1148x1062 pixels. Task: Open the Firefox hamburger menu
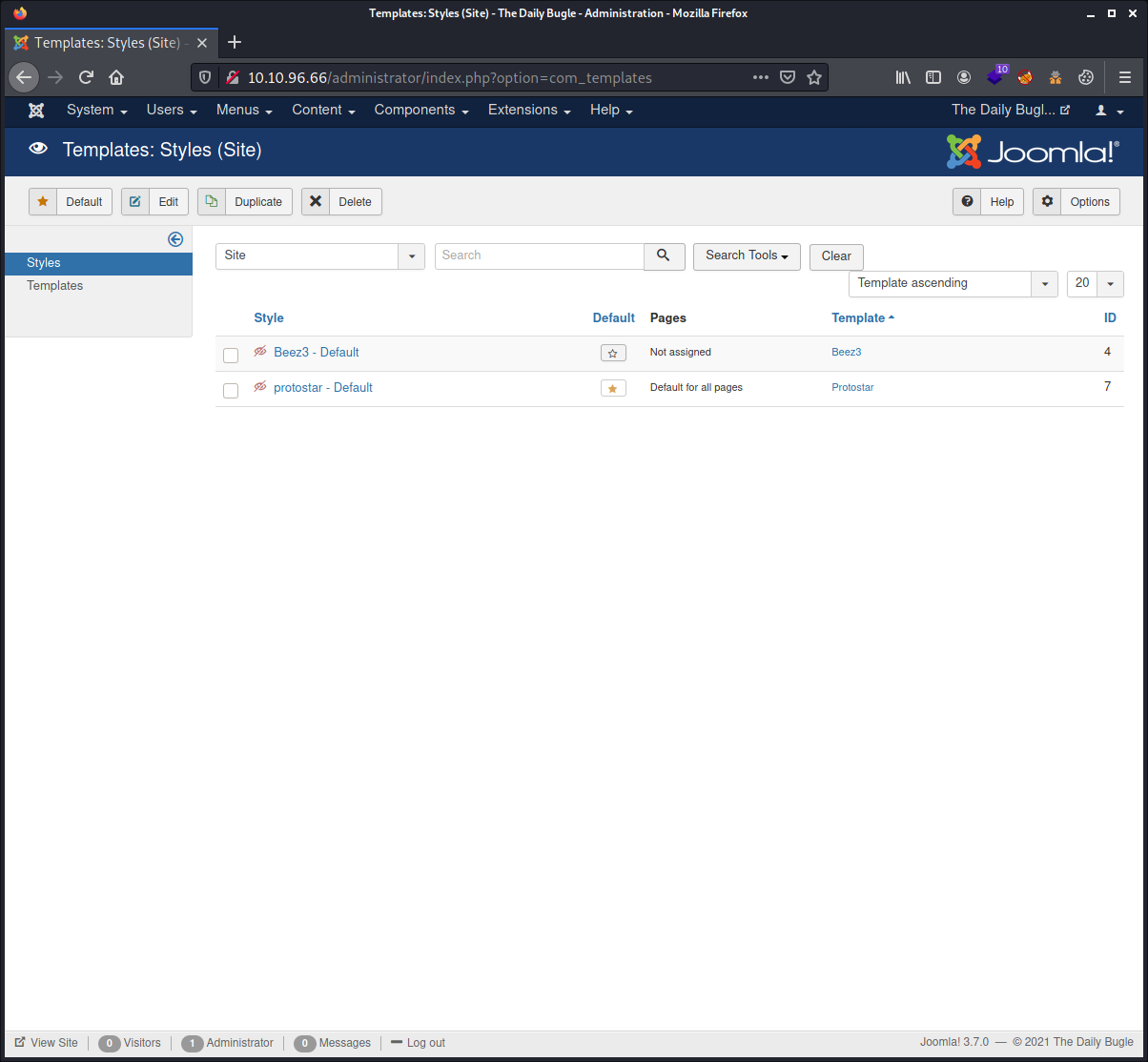tap(1125, 77)
